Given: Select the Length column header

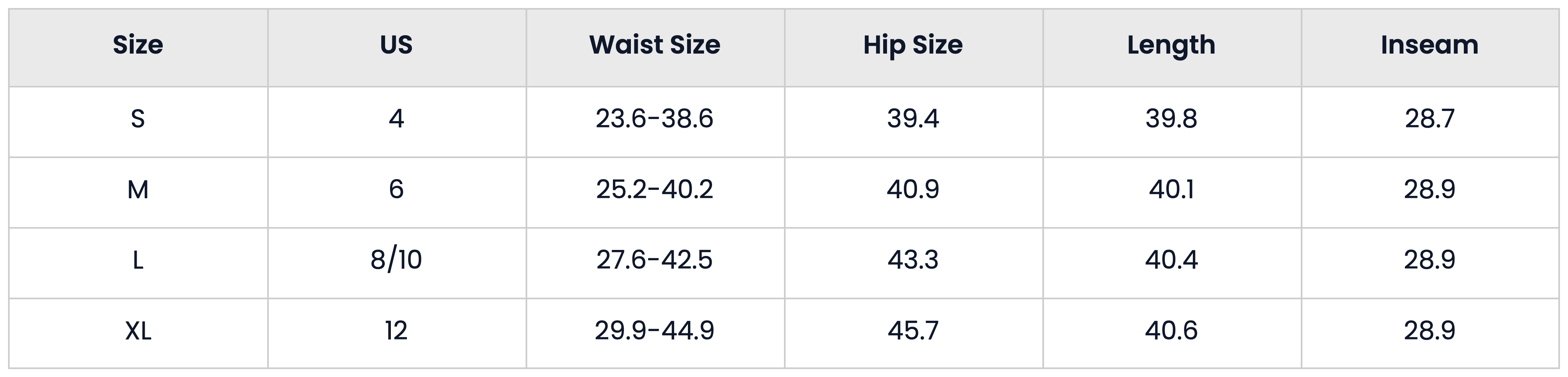Looking at the screenshot, I should pyautogui.click(x=1172, y=47).
